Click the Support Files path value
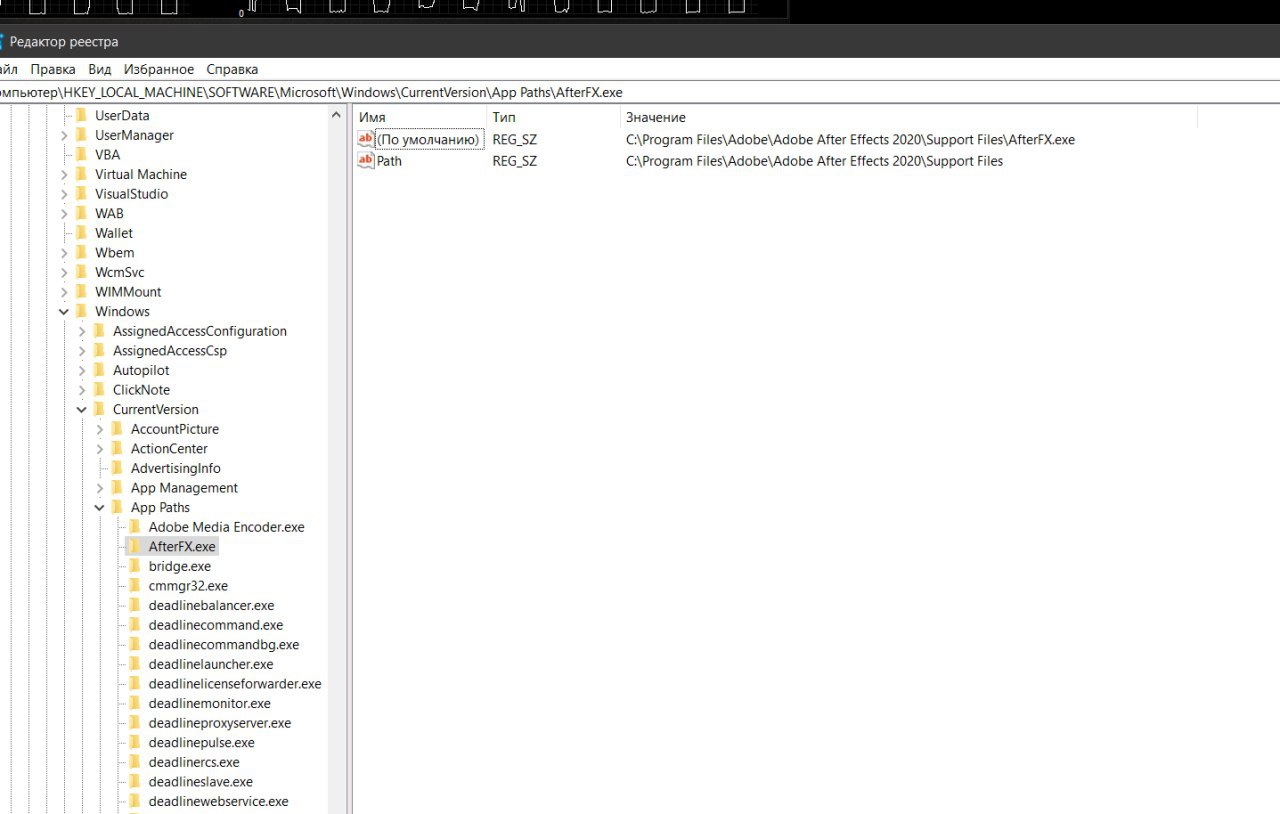 [814, 161]
